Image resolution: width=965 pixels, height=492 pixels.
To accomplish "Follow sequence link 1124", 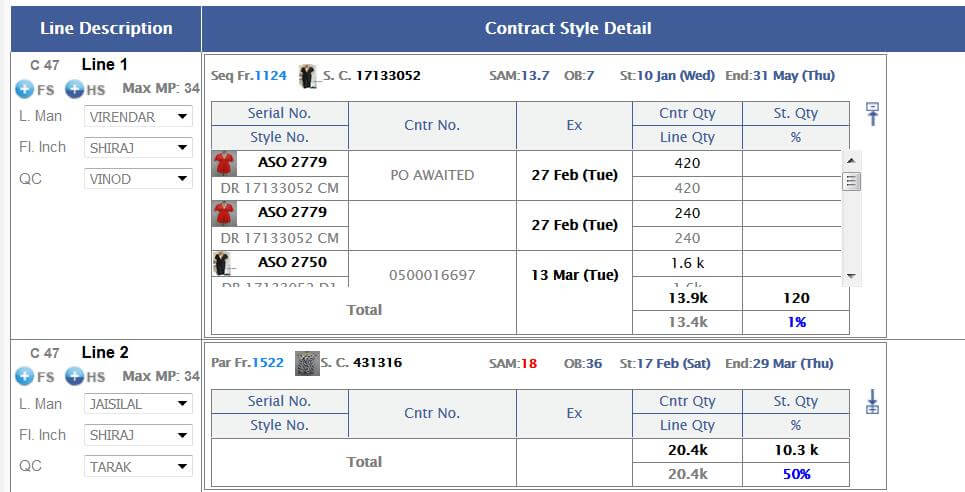I will 271,76.
